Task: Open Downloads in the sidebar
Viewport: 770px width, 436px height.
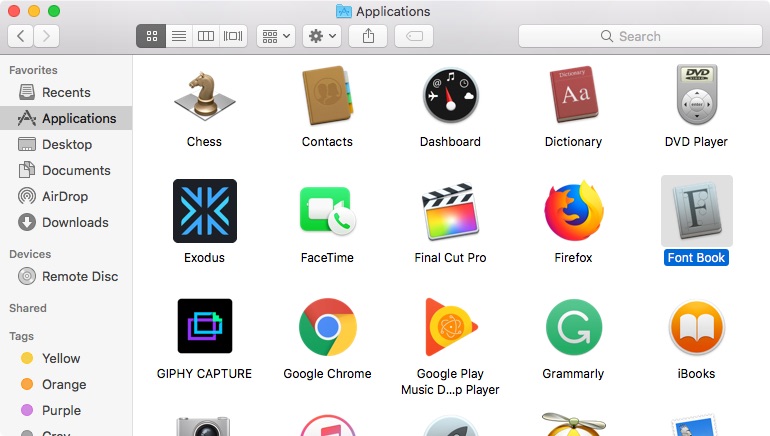Action: coord(66,222)
